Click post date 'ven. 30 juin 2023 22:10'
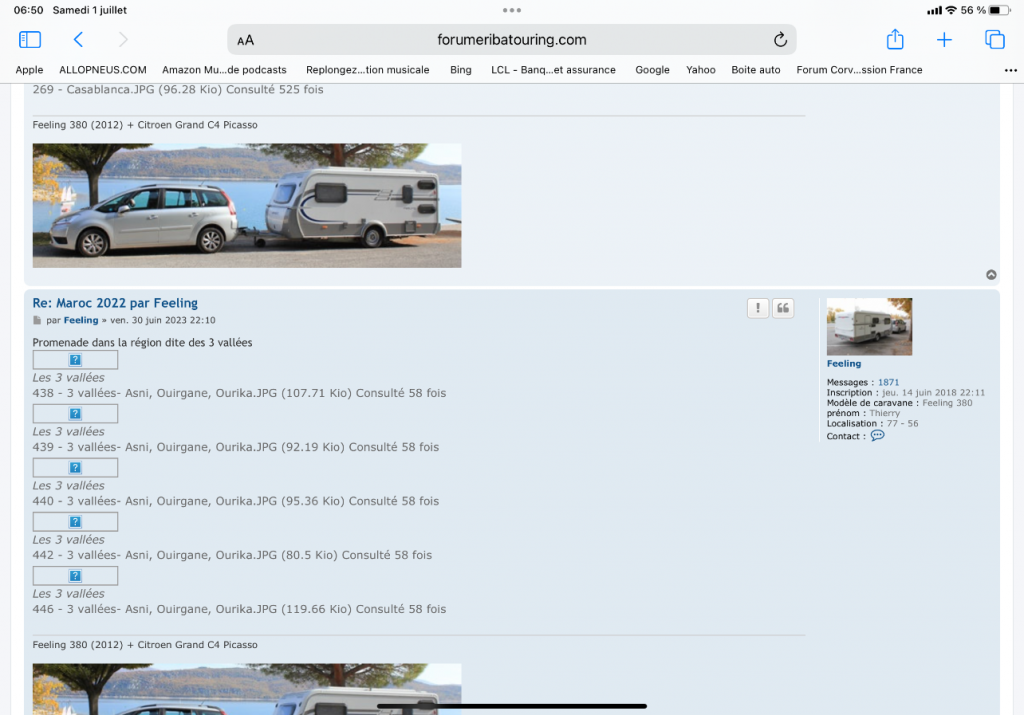 point(163,321)
